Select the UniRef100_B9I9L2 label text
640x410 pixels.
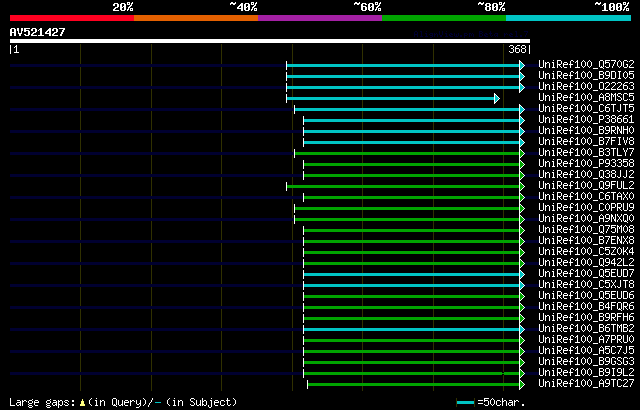pyautogui.click(x=586, y=373)
